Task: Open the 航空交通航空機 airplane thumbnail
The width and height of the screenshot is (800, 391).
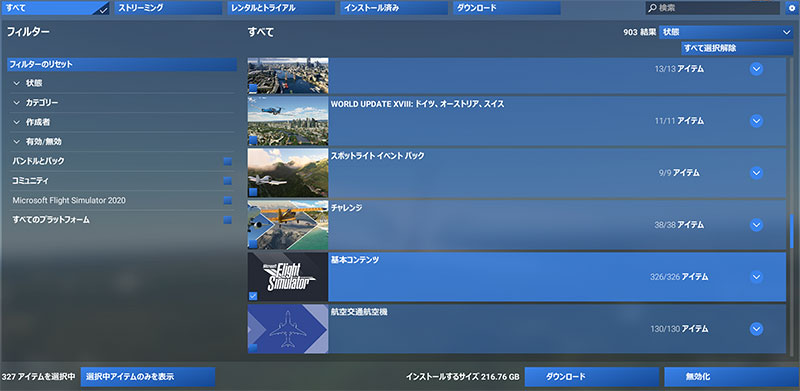Action: coord(288,329)
